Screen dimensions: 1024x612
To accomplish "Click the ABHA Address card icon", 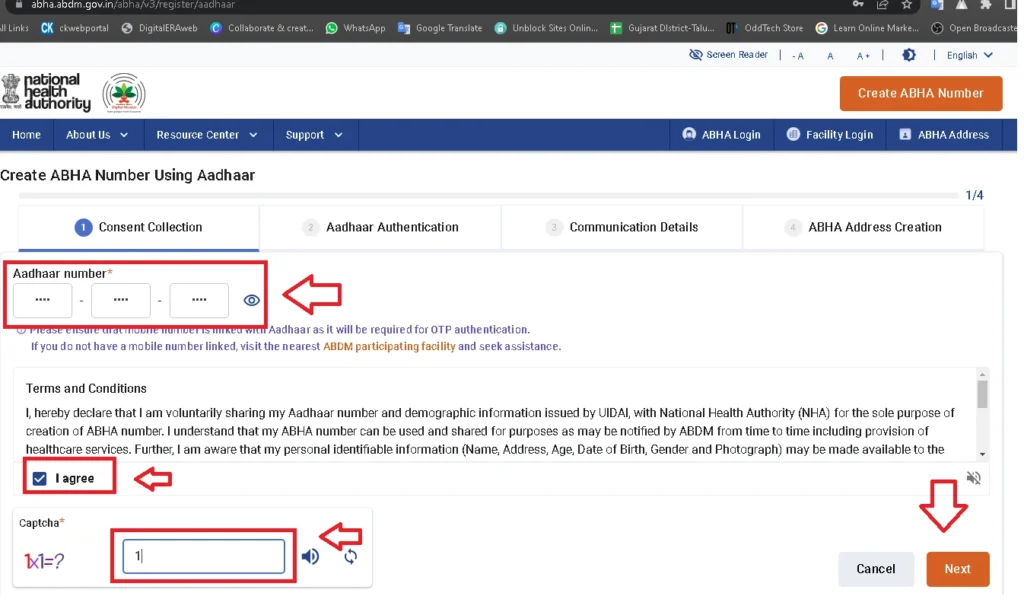I will [x=905, y=134].
